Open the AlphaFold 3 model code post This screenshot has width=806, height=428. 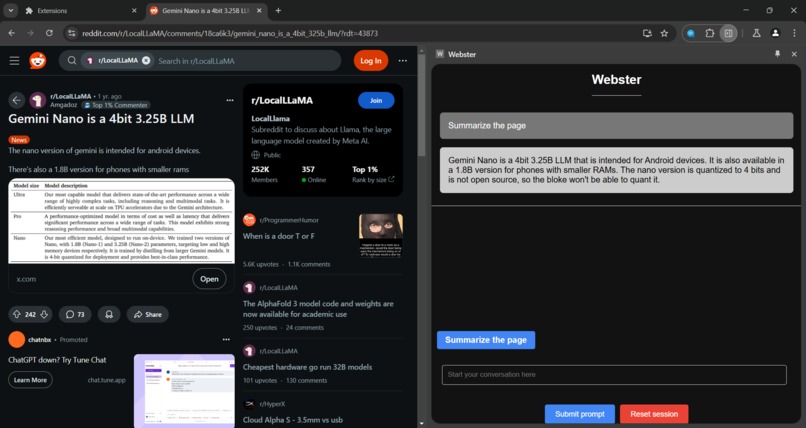pos(318,309)
